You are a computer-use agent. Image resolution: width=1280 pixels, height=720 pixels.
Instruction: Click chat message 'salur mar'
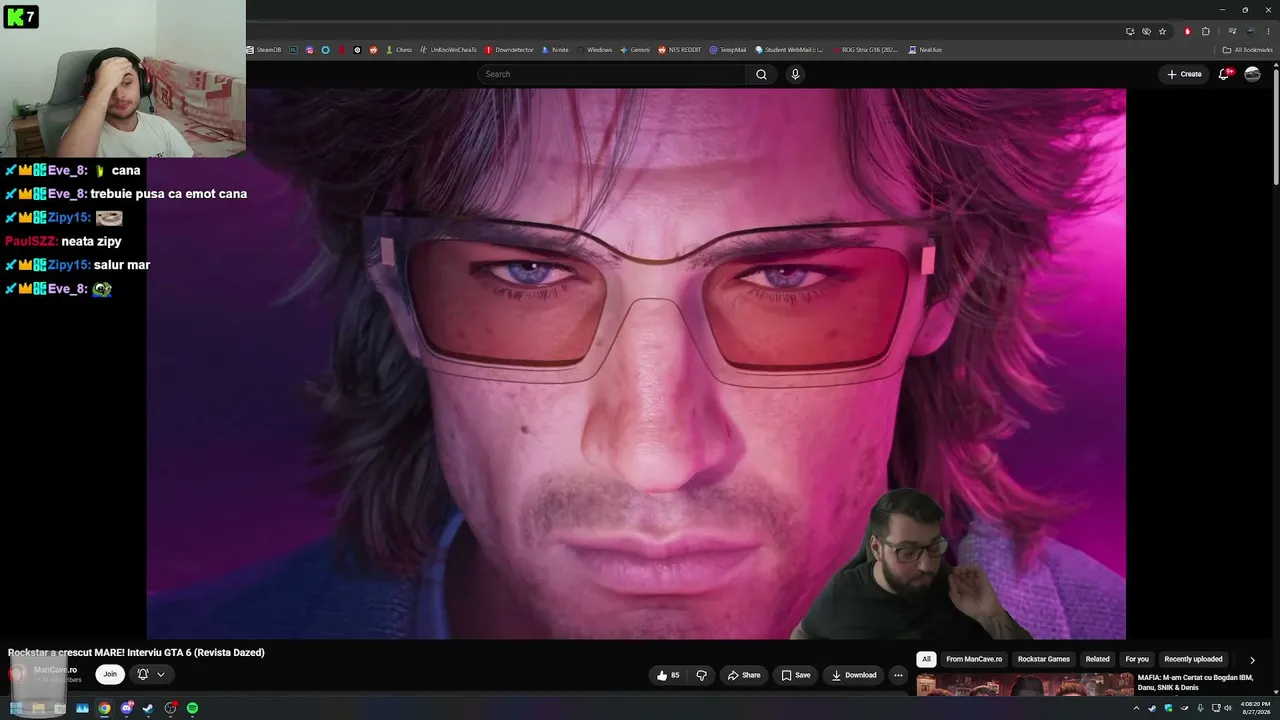click(x=122, y=265)
